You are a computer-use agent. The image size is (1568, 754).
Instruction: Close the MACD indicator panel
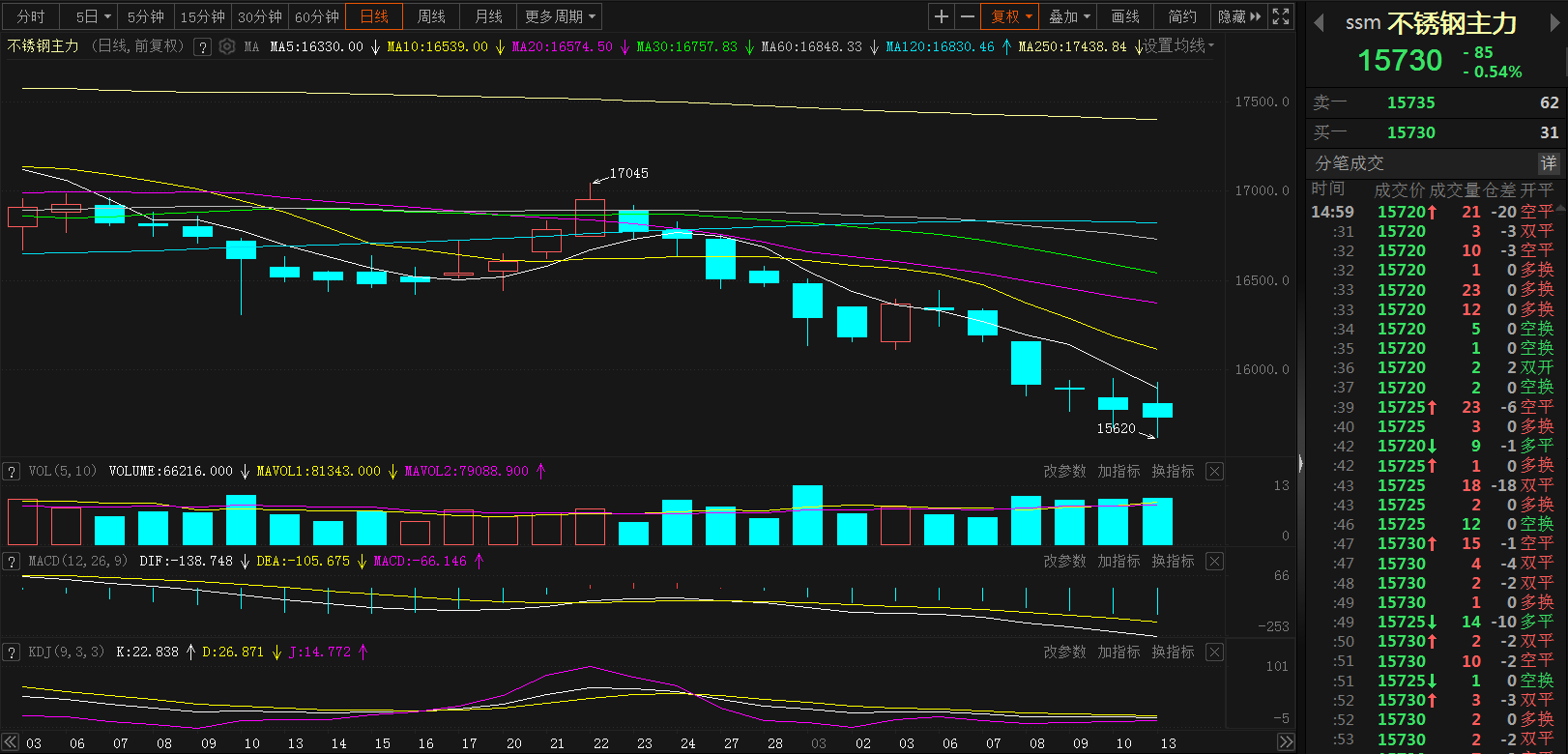pos(1215,562)
